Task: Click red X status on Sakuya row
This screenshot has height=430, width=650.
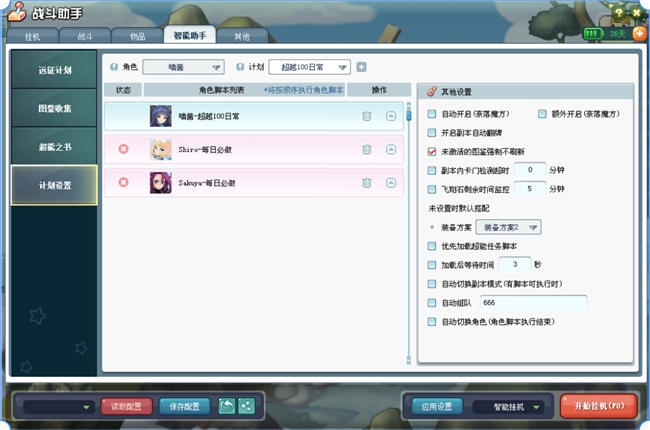Action: (x=124, y=182)
